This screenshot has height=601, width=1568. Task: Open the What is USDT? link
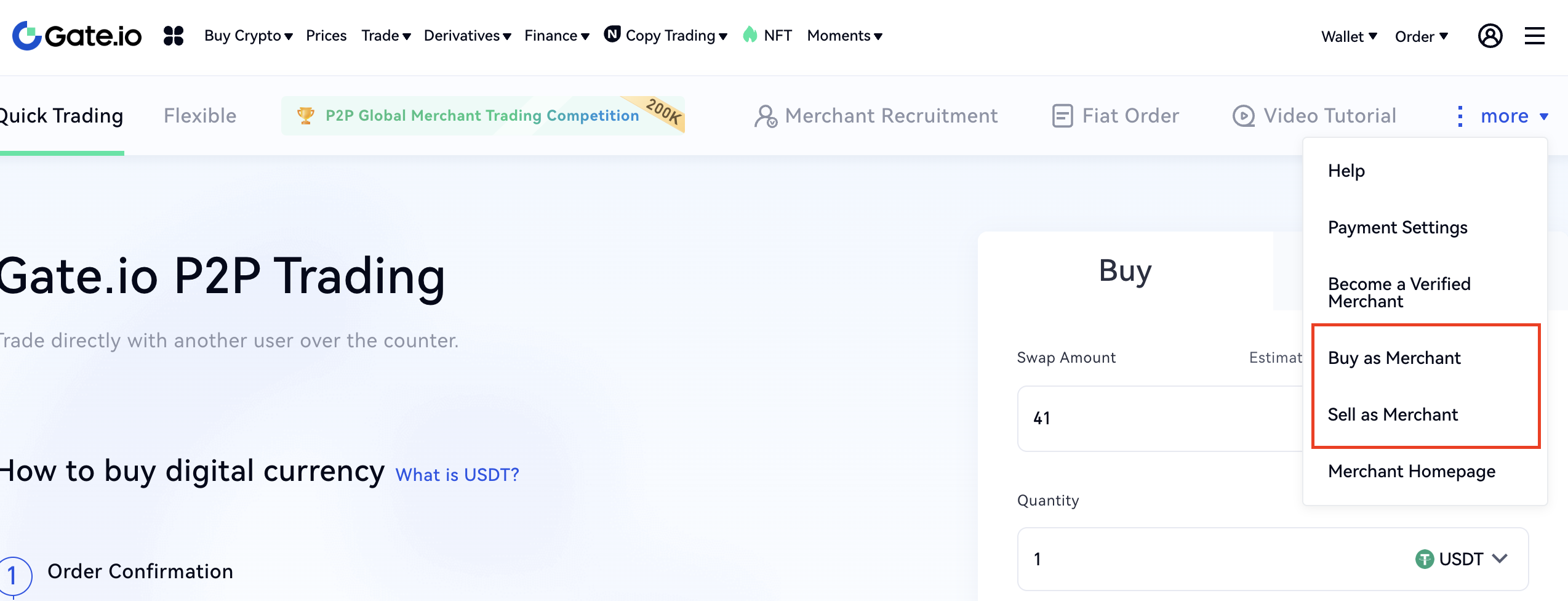click(457, 475)
